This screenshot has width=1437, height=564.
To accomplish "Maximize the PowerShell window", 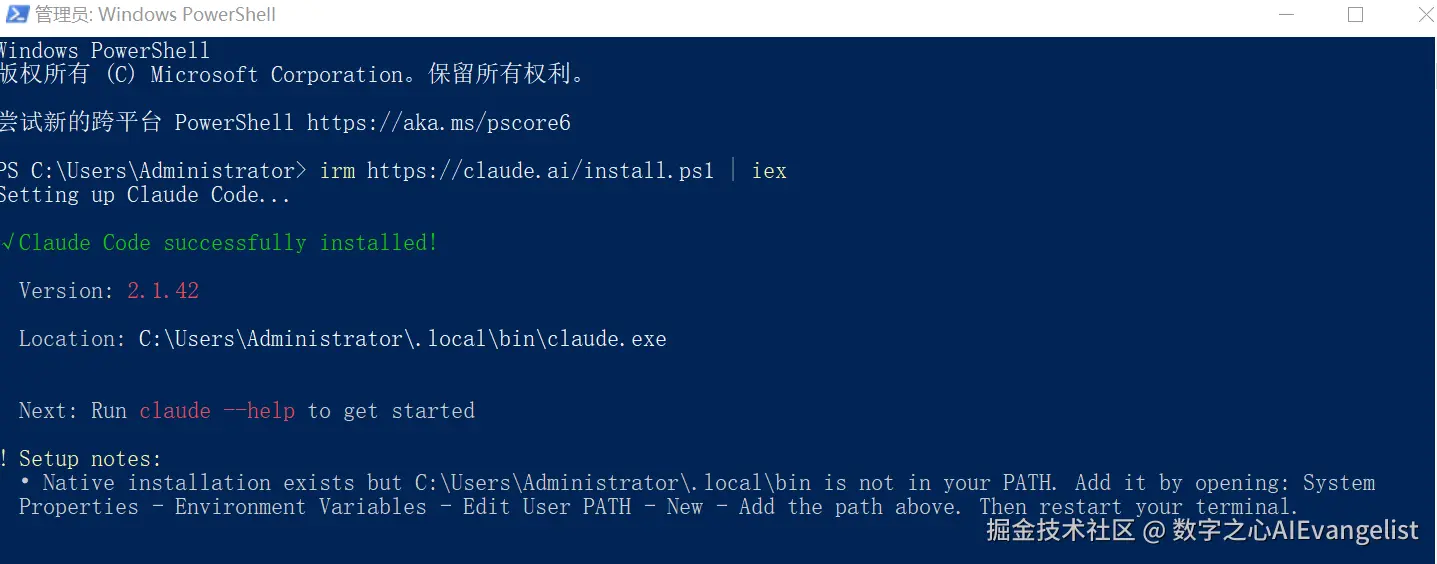I will click(1355, 15).
